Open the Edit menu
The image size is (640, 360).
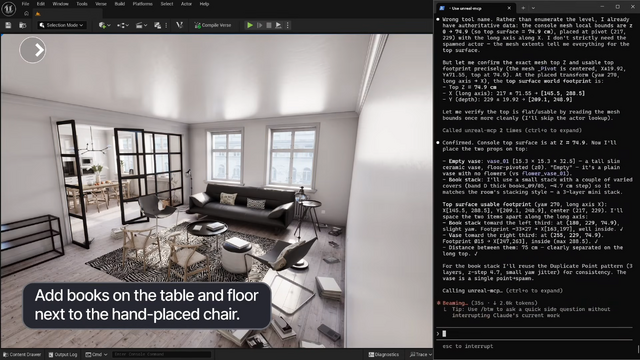[41, 4]
